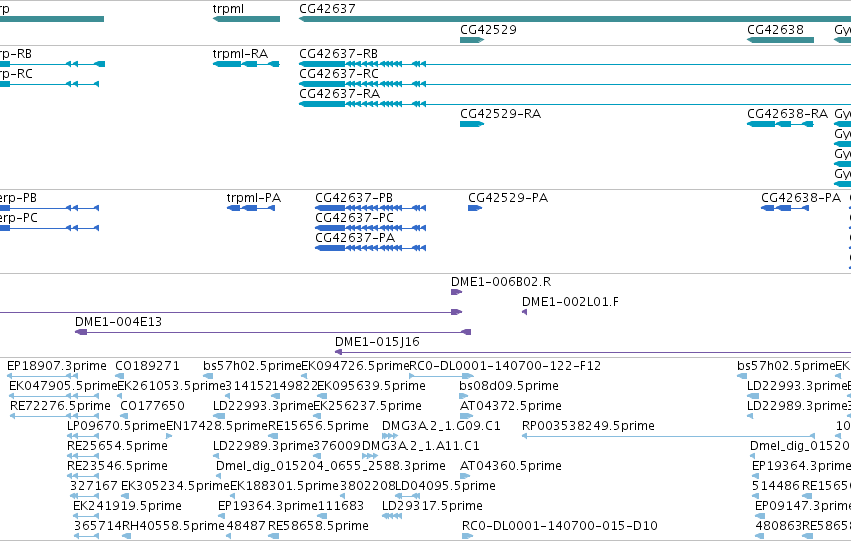This screenshot has height=541, width=851.
Task: Click the RE72276.5prime EST label
Action: [x=60, y=406]
